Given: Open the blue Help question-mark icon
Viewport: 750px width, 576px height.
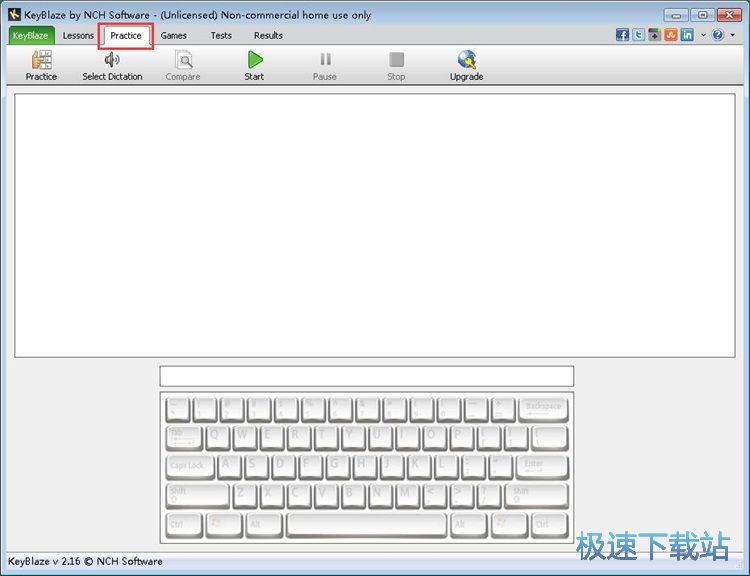Looking at the screenshot, I should (717, 35).
